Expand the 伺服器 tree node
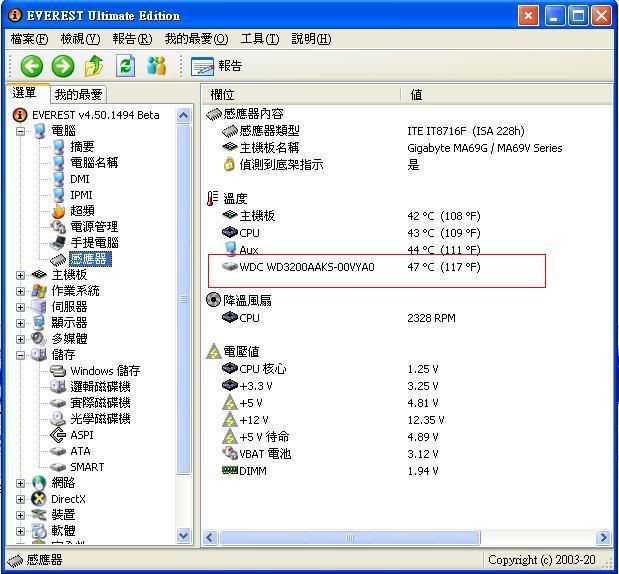The width and height of the screenshot is (619, 574). 21,307
